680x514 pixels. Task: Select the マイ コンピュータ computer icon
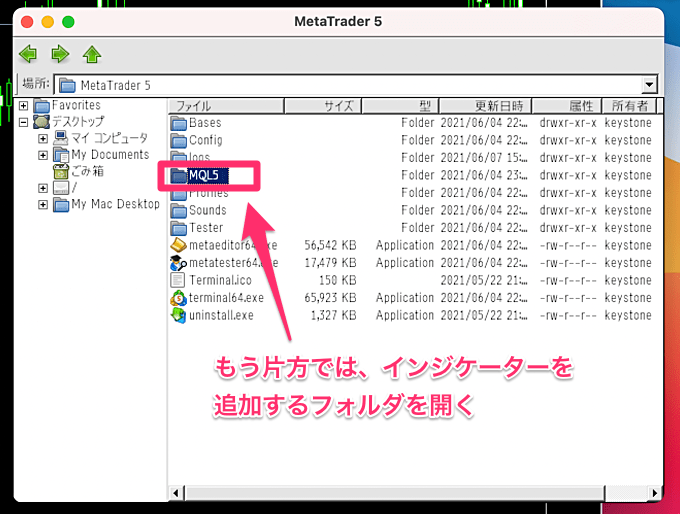pos(61,138)
